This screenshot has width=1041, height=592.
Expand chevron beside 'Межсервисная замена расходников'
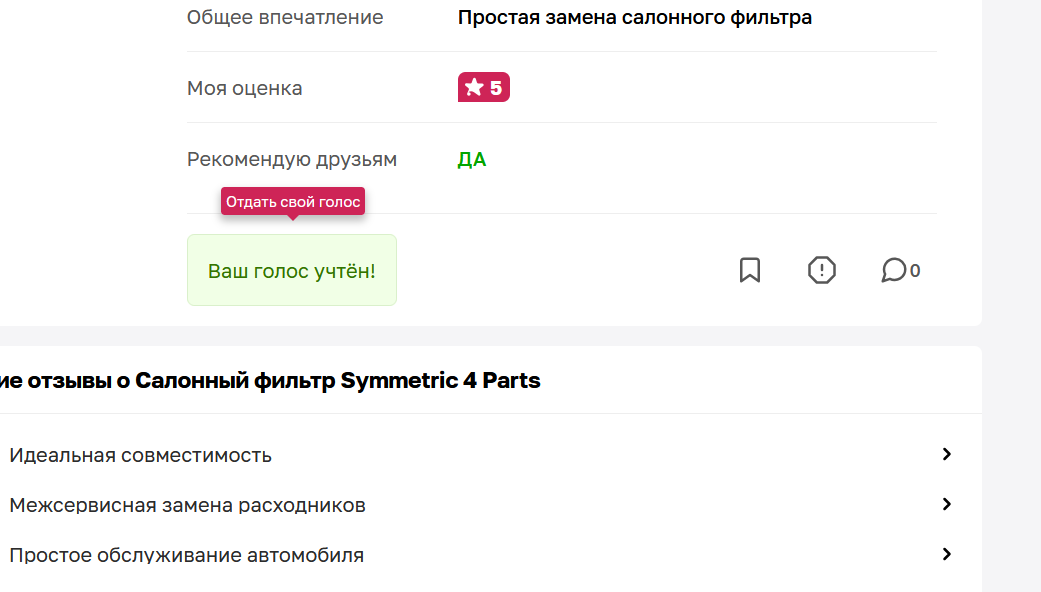click(947, 504)
